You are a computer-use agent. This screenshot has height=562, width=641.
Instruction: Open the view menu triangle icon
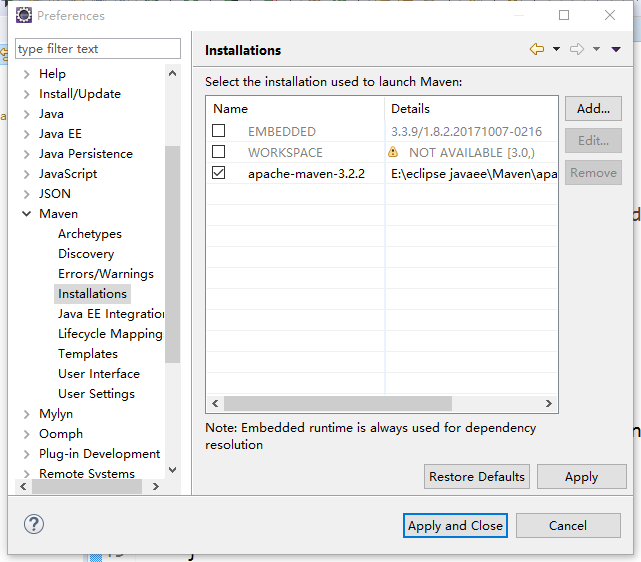click(616, 49)
